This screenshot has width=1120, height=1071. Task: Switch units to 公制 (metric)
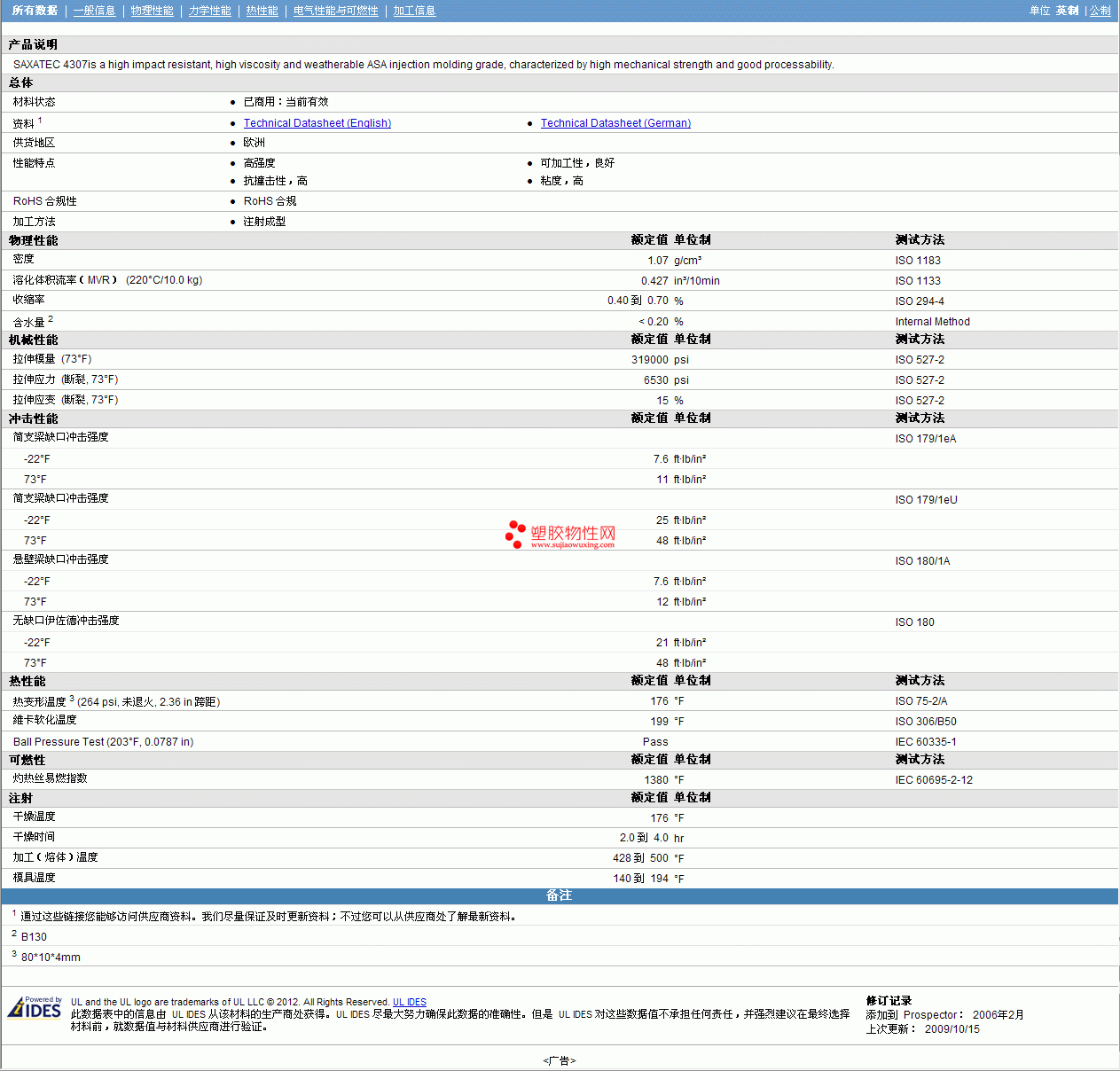[1100, 11]
